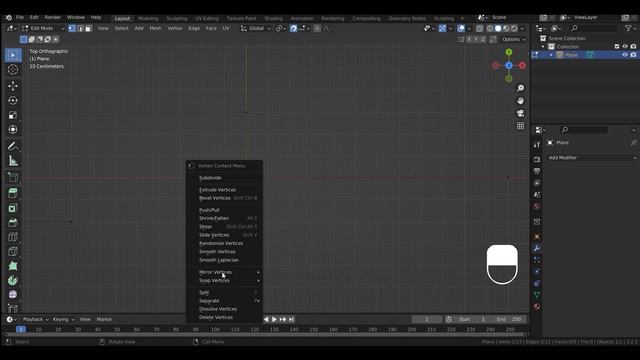Select the Spin tool
The image size is (640, 360).
click(x=13, y=280)
